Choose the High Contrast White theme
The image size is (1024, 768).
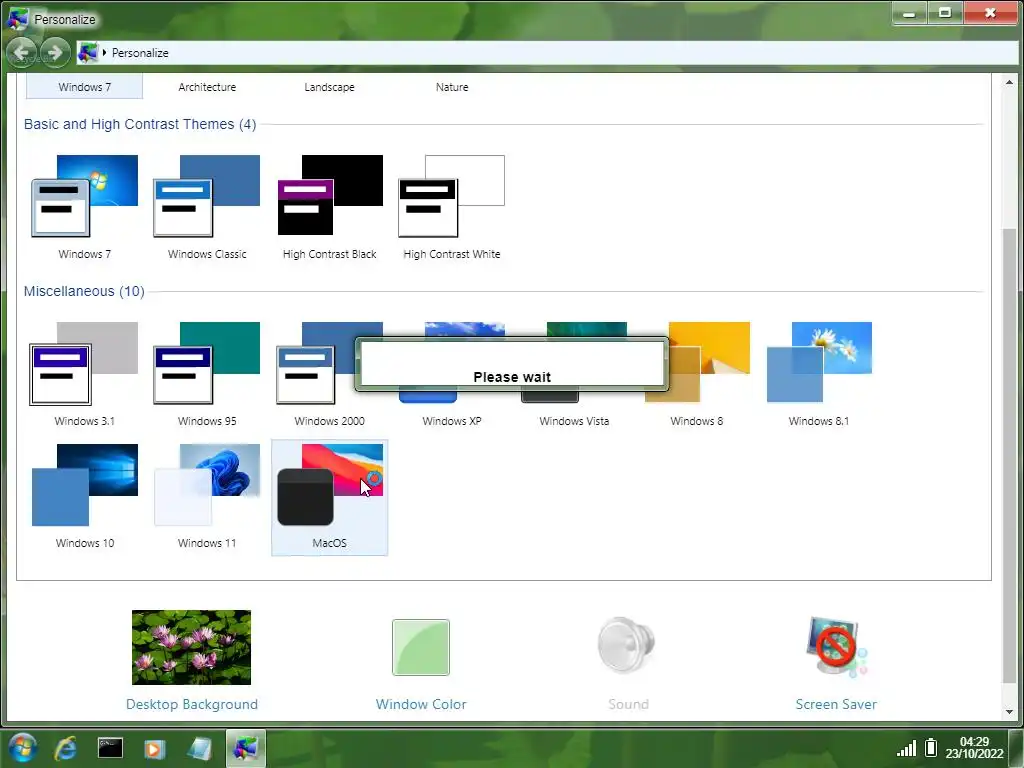pos(452,196)
